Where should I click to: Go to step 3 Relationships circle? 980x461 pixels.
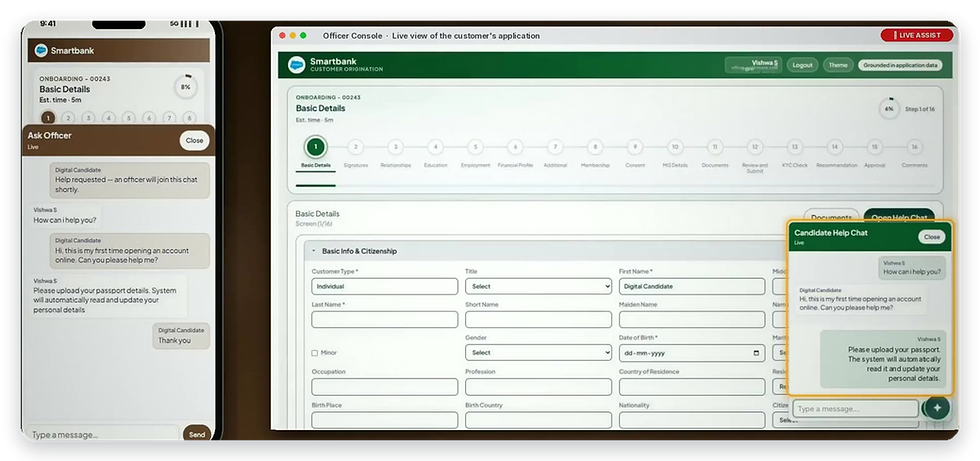[x=395, y=147]
